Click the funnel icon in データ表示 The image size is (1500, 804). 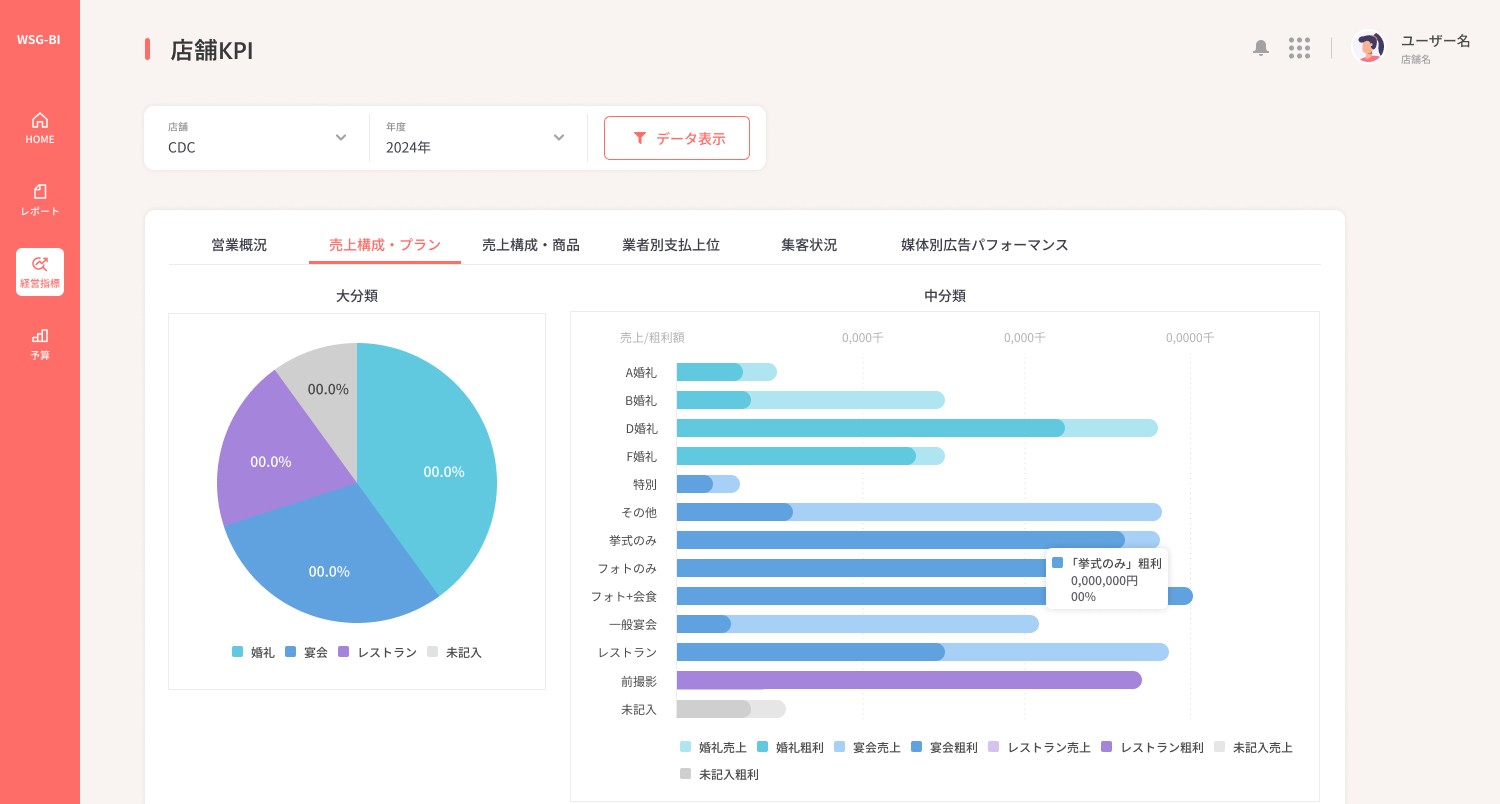[x=640, y=138]
